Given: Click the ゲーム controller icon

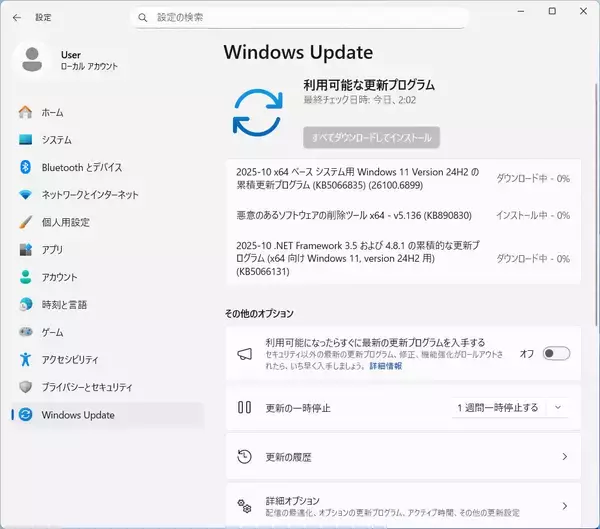Looking at the screenshot, I should tap(25, 332).
